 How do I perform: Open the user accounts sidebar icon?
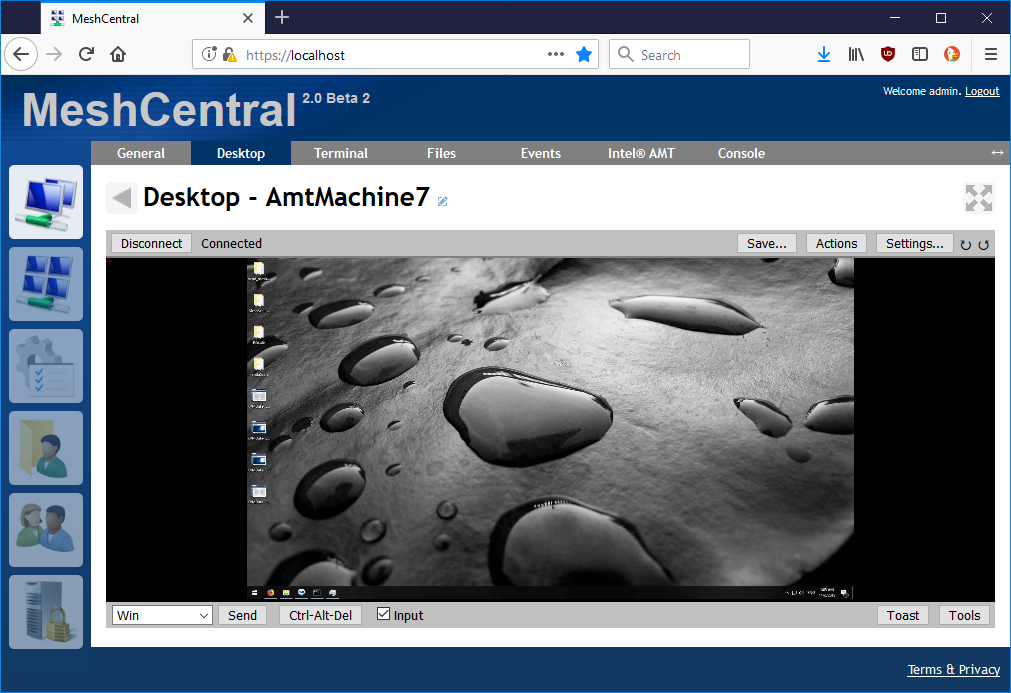[46, 530]
